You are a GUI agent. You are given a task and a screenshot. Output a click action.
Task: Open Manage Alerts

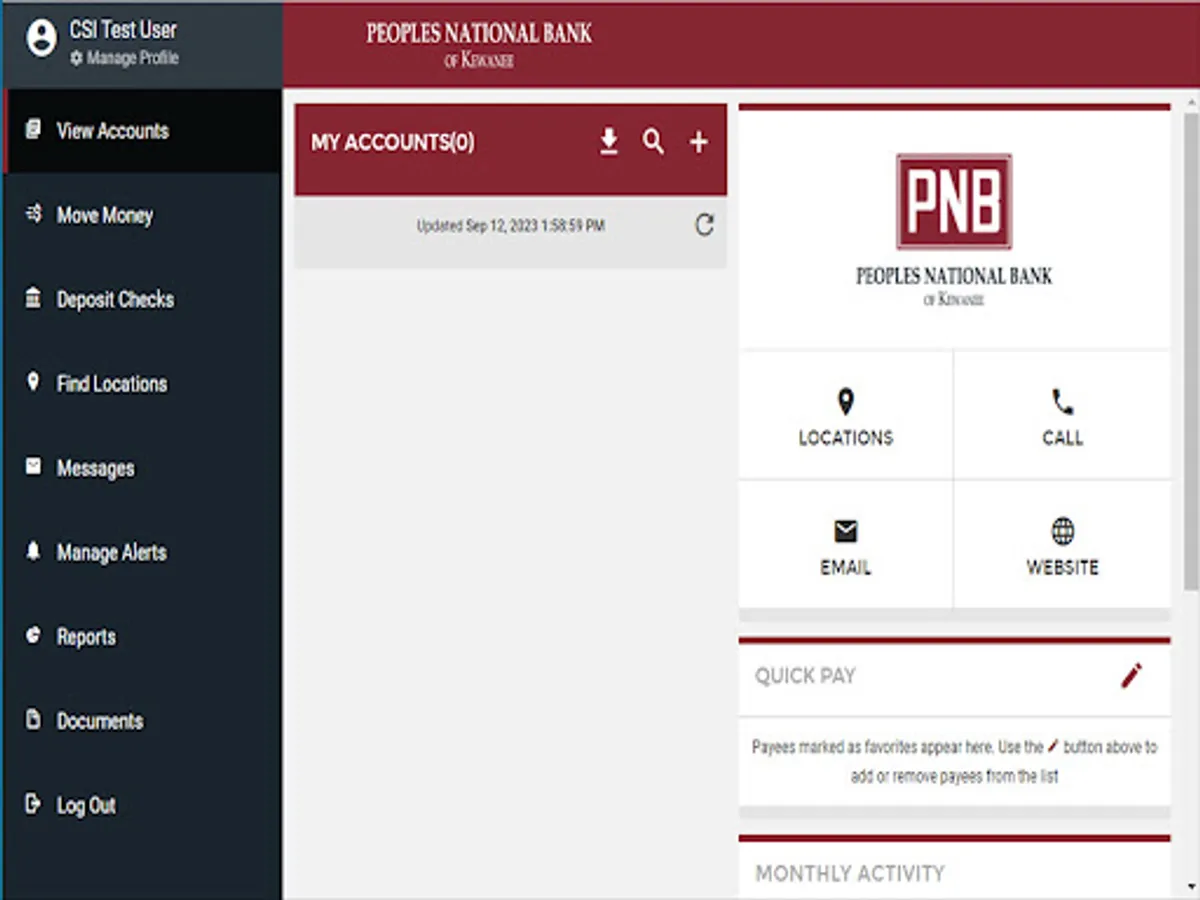click(112, 553)
